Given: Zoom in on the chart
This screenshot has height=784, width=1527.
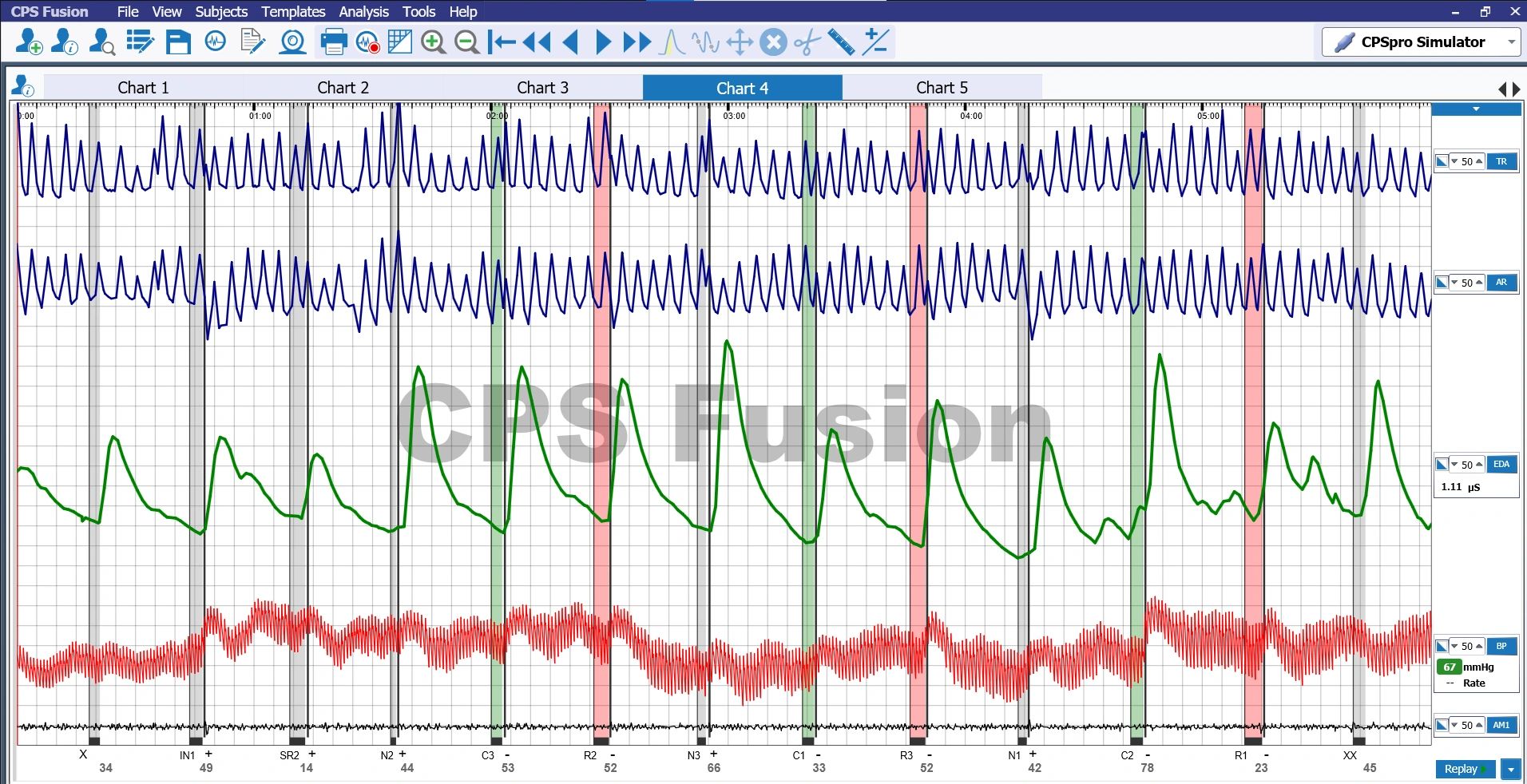Looking at the screenshot, I should [x=433, y=42].
